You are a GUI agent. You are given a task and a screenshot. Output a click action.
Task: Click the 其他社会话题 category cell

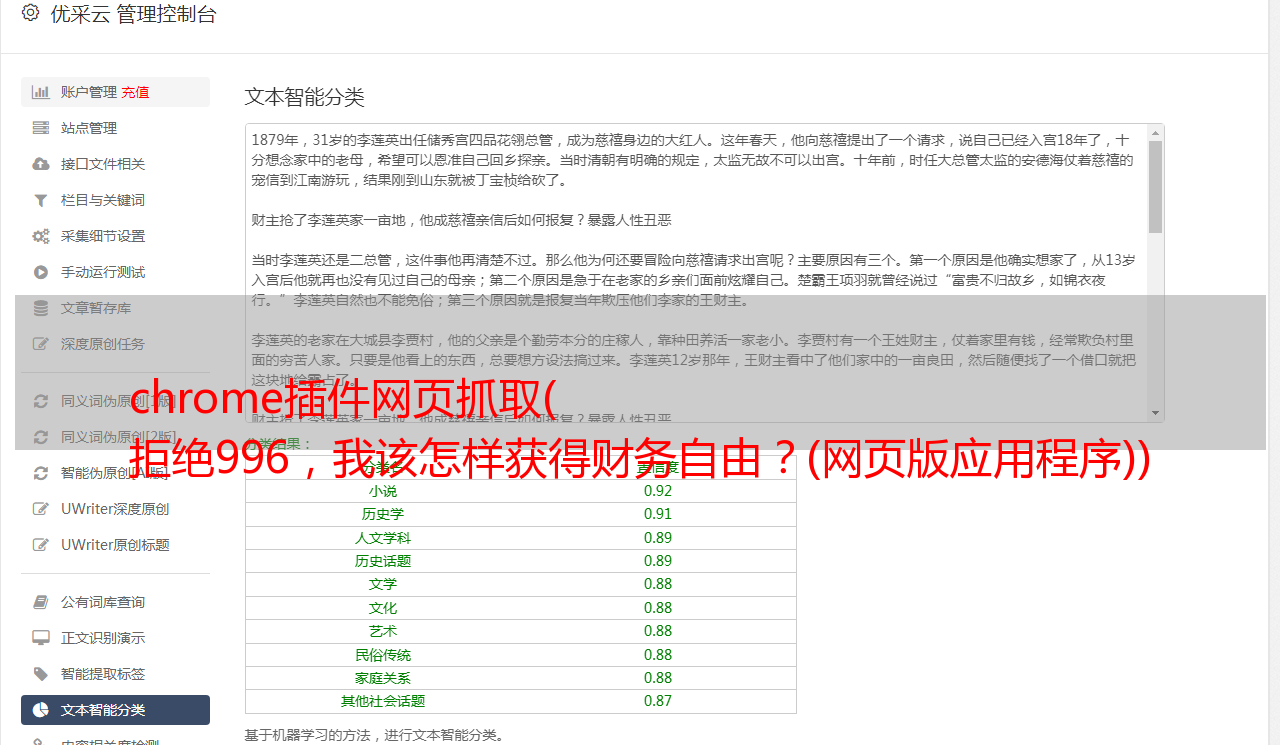coord(382,701)
